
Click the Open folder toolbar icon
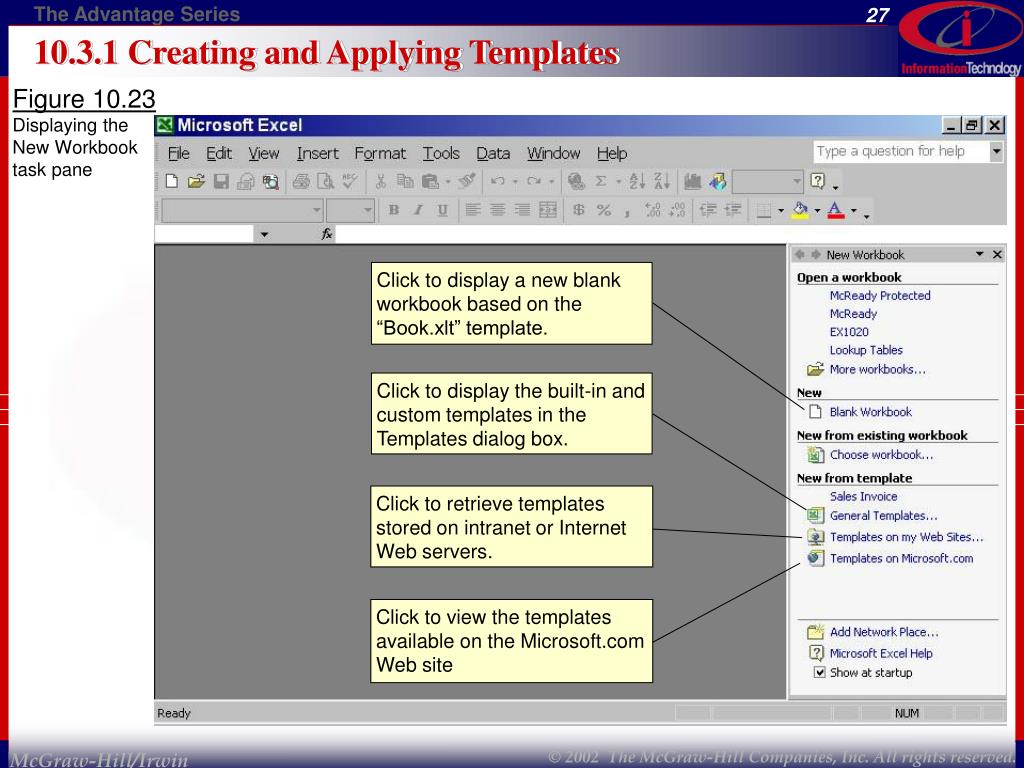tap(196, 181)
